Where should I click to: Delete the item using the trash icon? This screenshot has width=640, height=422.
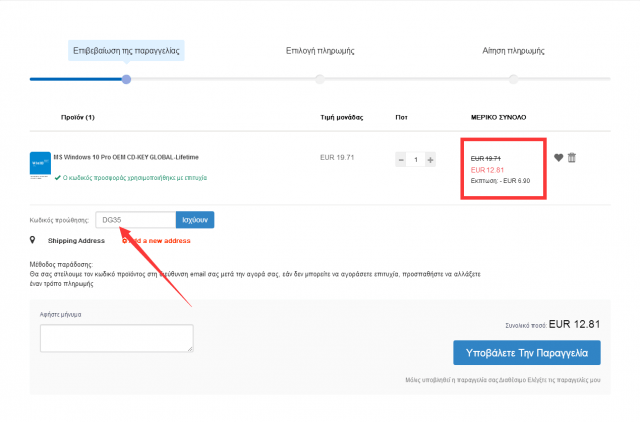point(572,157)
